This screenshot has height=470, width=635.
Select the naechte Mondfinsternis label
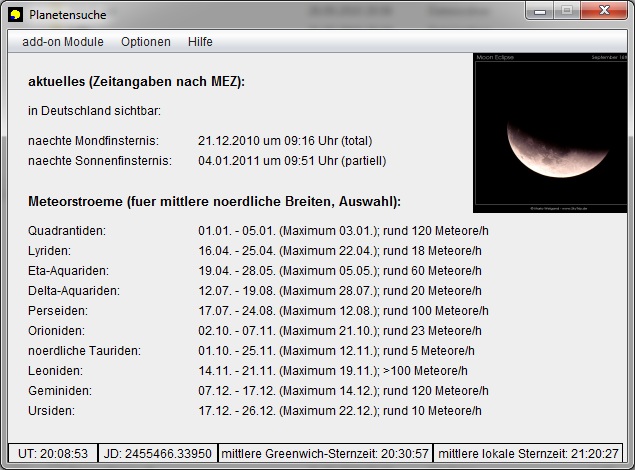(94, 141)
